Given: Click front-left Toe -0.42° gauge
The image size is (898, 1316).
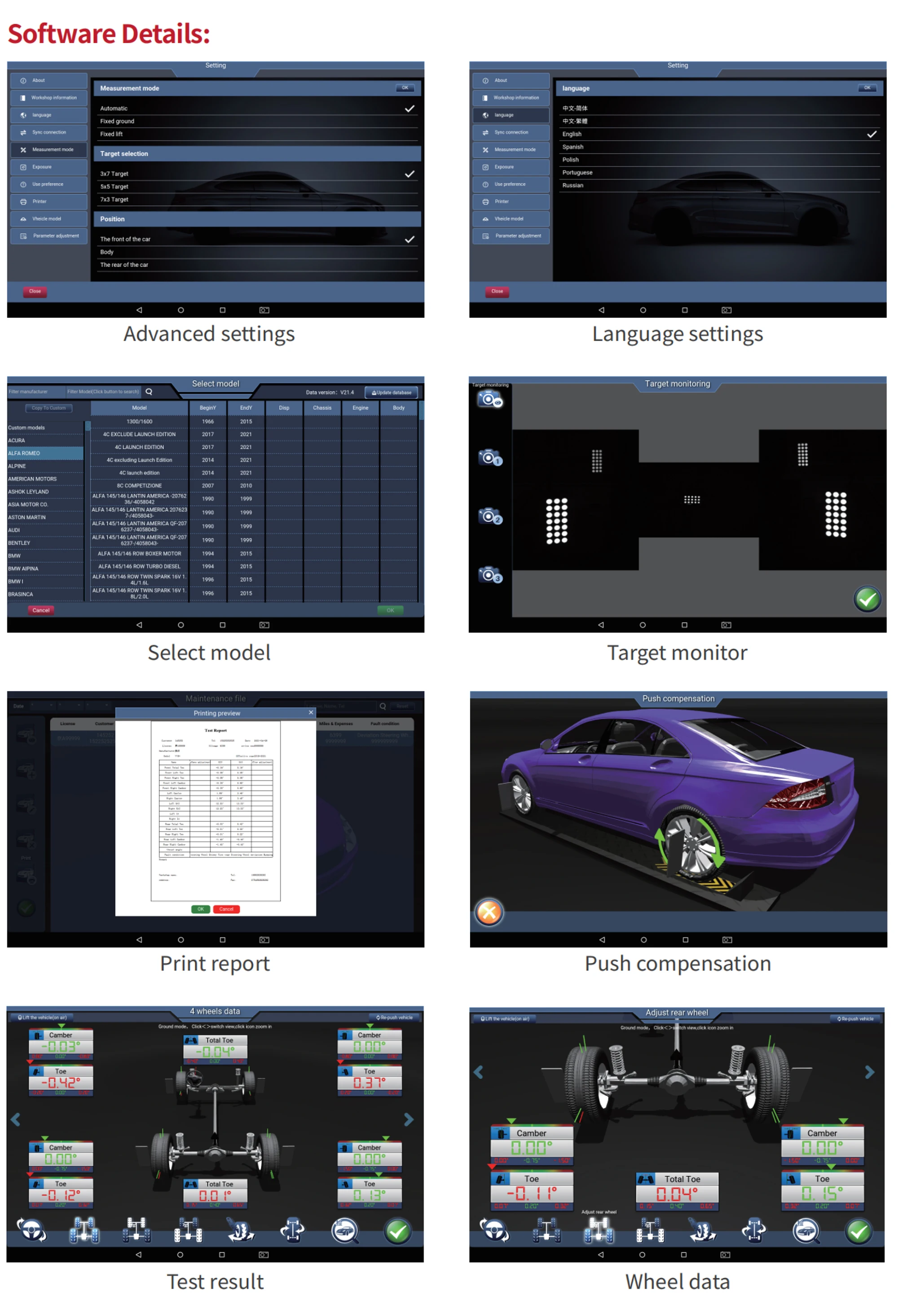Looking at the screenshot, I should 61,1082.
